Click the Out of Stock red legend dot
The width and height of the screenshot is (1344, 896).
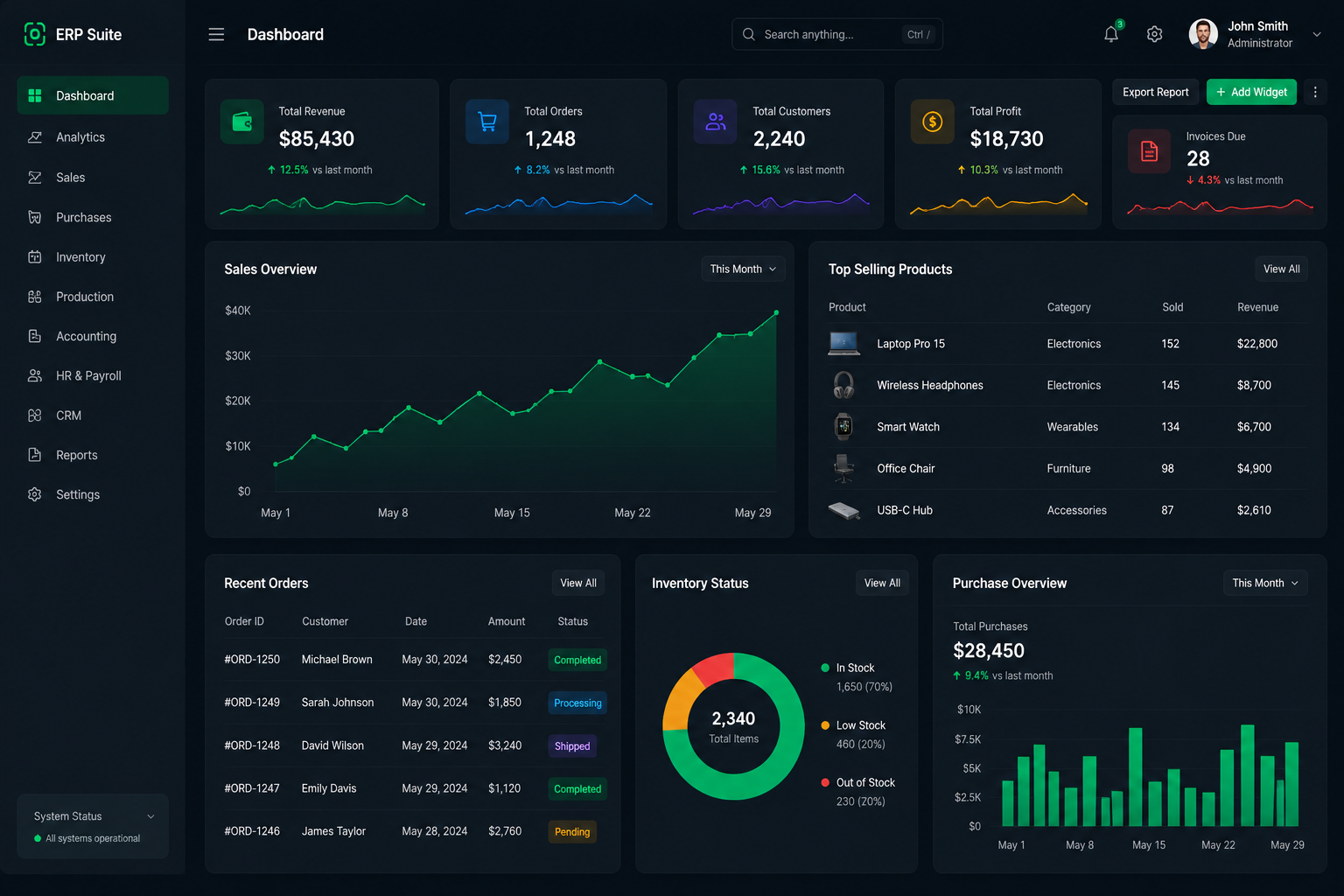tap(825, 782)
